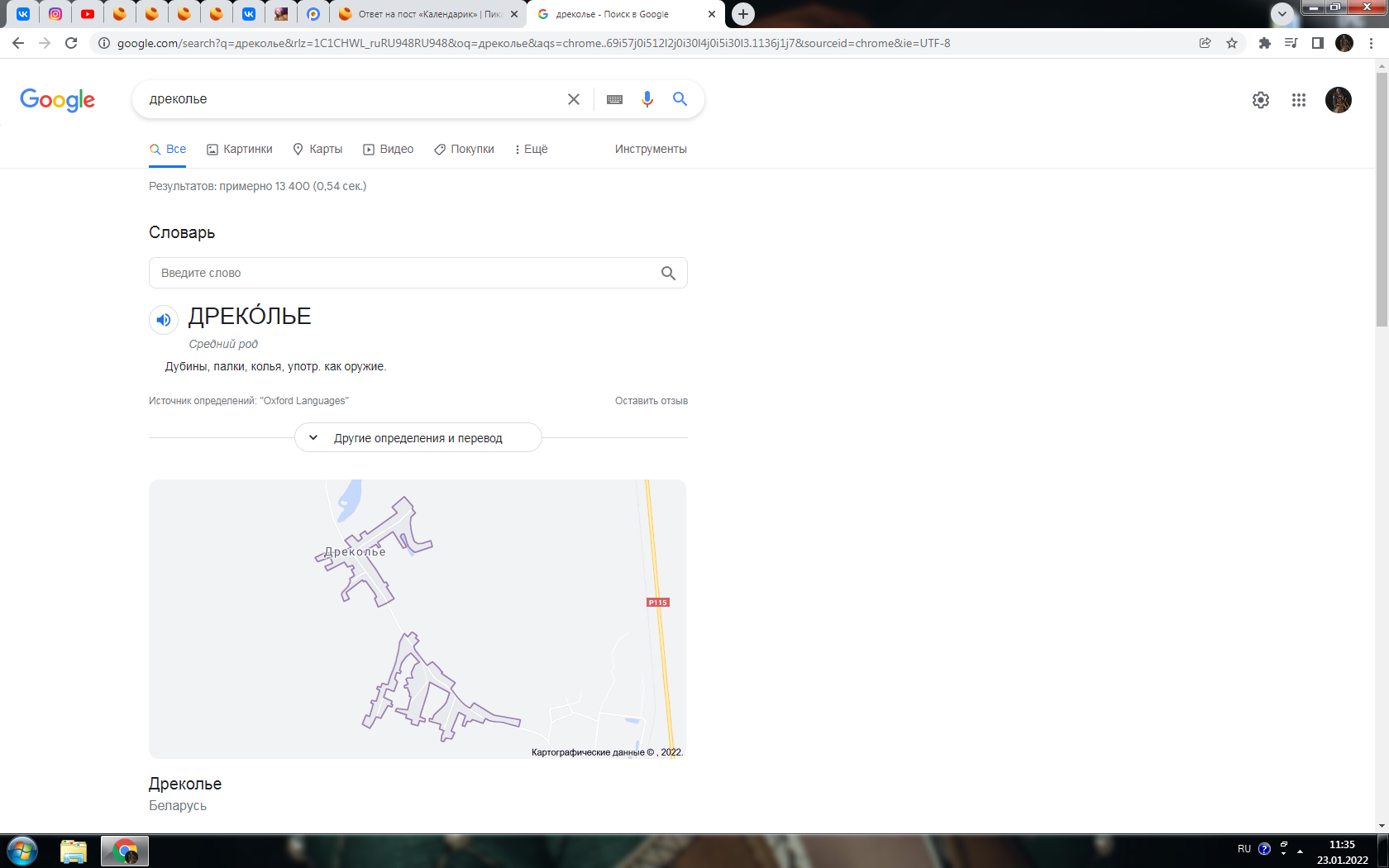This screenshot has width=1389, height=868.
Task: Switch to the YouTube browser tab
Action: 88,14
